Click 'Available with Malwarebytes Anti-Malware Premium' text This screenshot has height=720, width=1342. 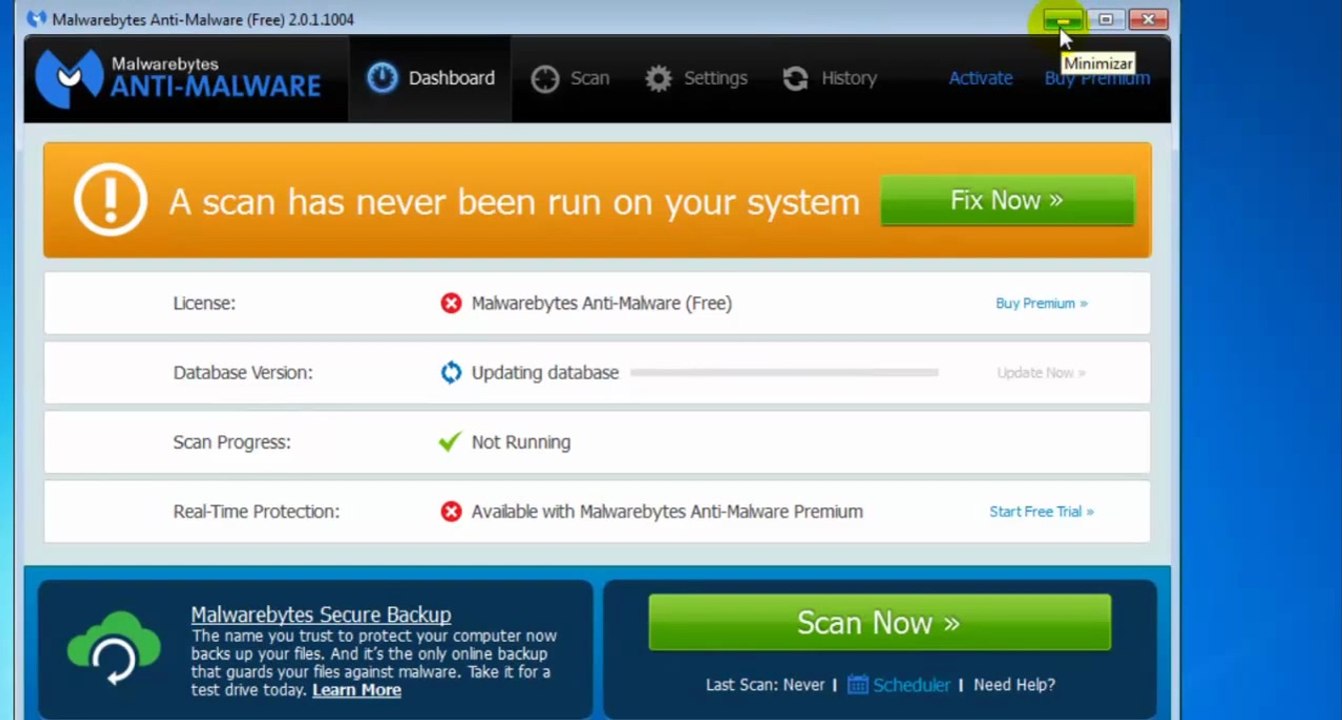(667, 512)
